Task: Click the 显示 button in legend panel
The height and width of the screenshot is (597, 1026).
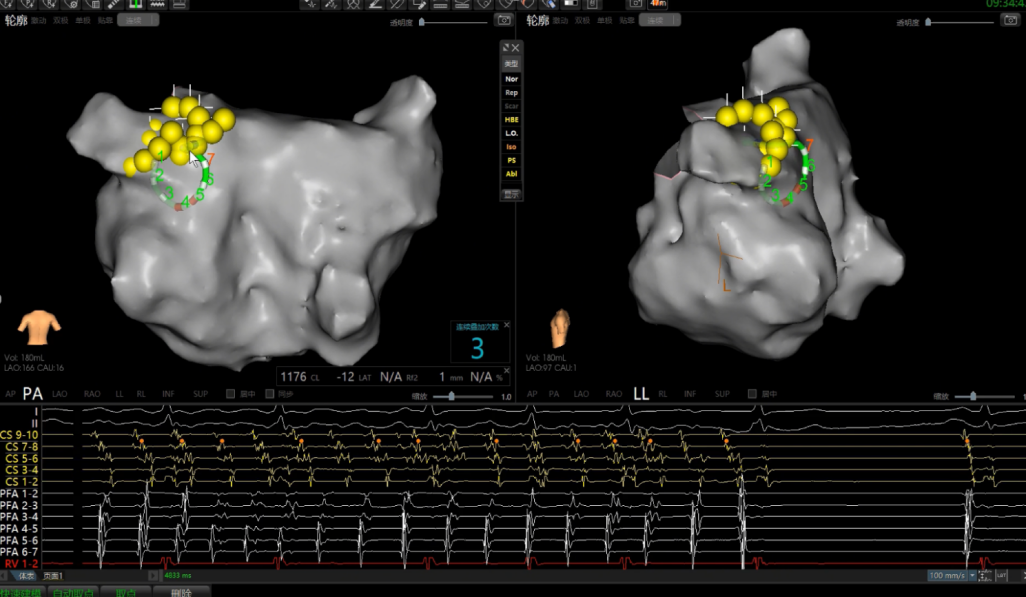Action: pyautogui.click(x=511, y=194)
